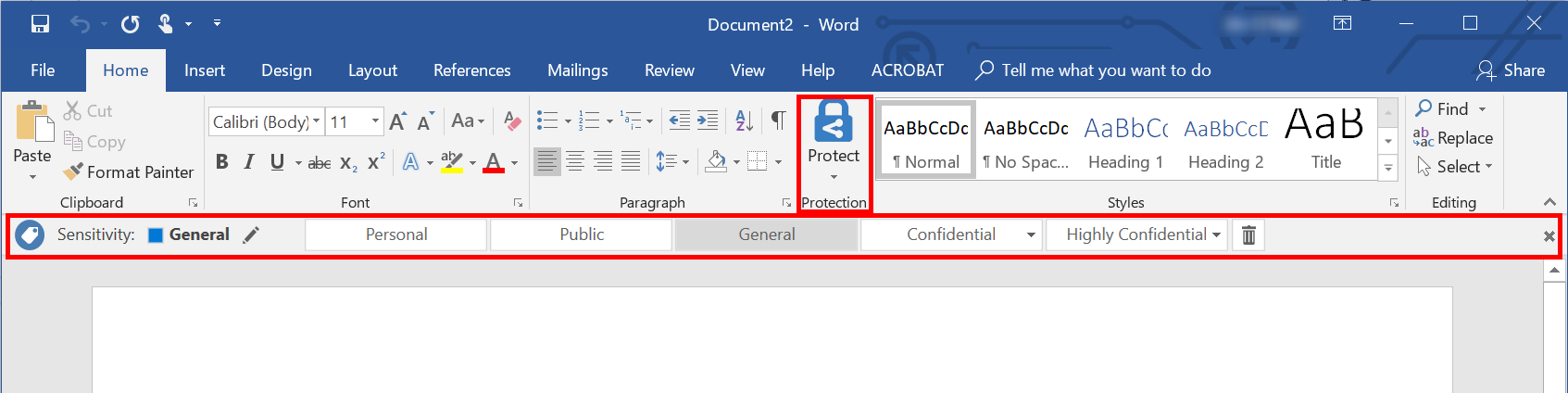Image resolution: width=1568 pixels, height=393 pixels.
Task: Open font size 11 dropdown
Action: click(375, 121)
